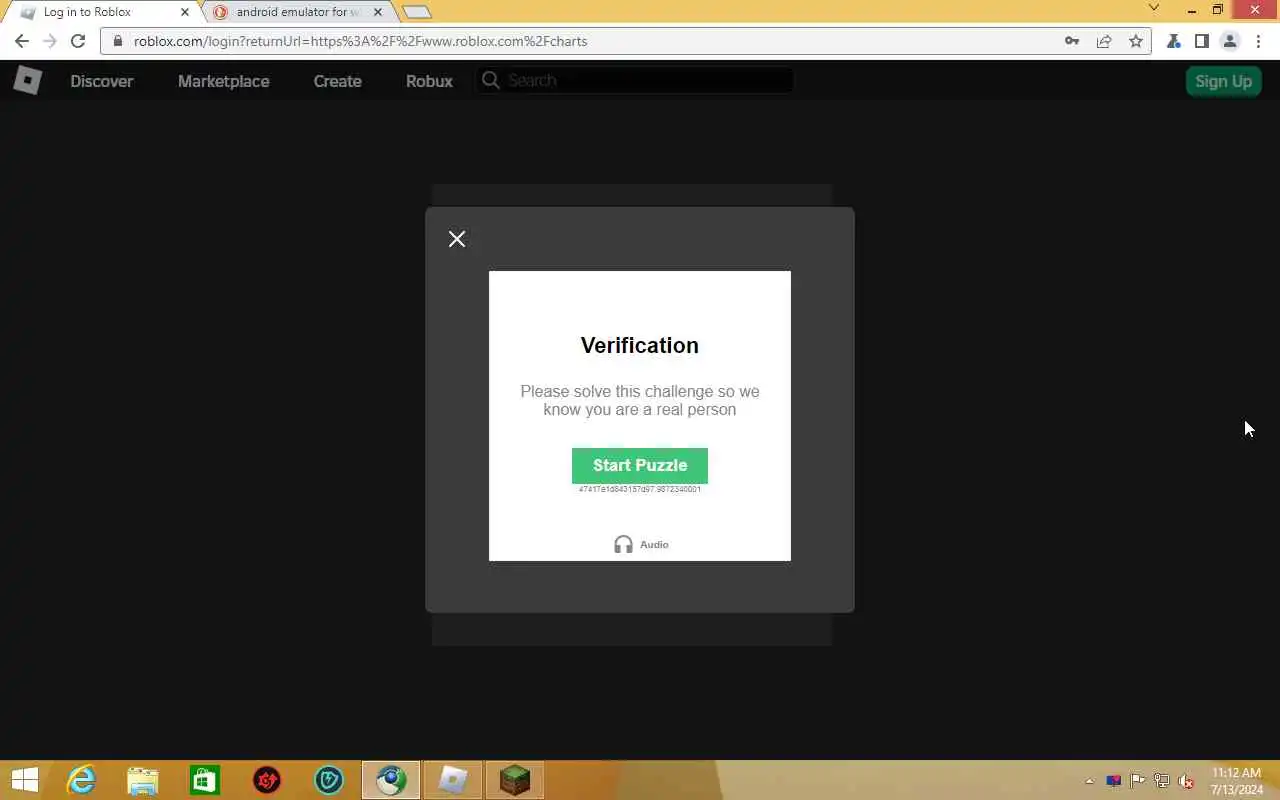1280x800 pixels.
Task: Open saved passwords key icon
Action: coord(1072,41)
